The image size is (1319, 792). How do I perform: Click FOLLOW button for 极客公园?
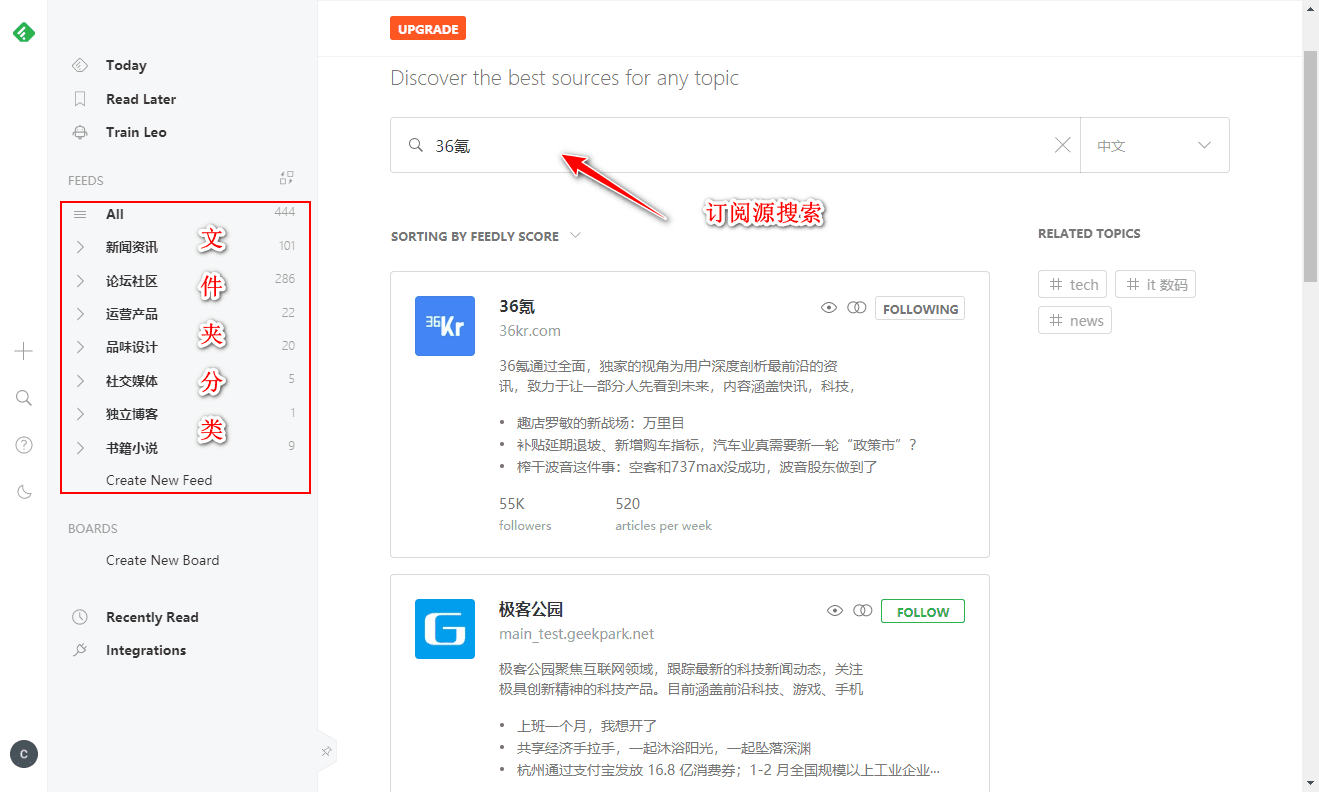coord(923,612)
